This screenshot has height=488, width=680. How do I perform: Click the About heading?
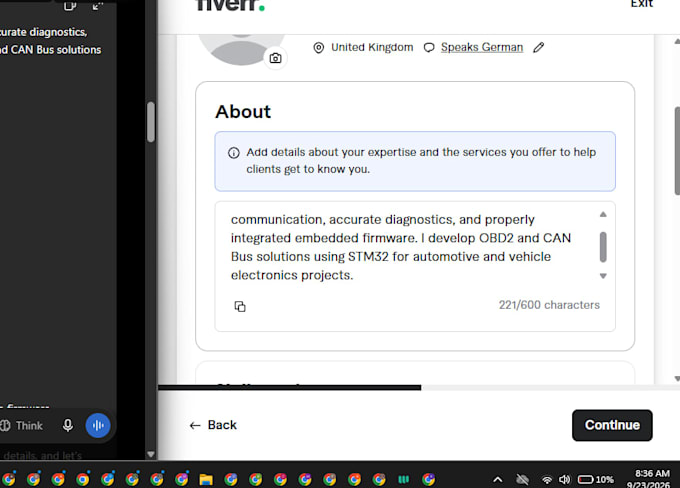(243, 112)
